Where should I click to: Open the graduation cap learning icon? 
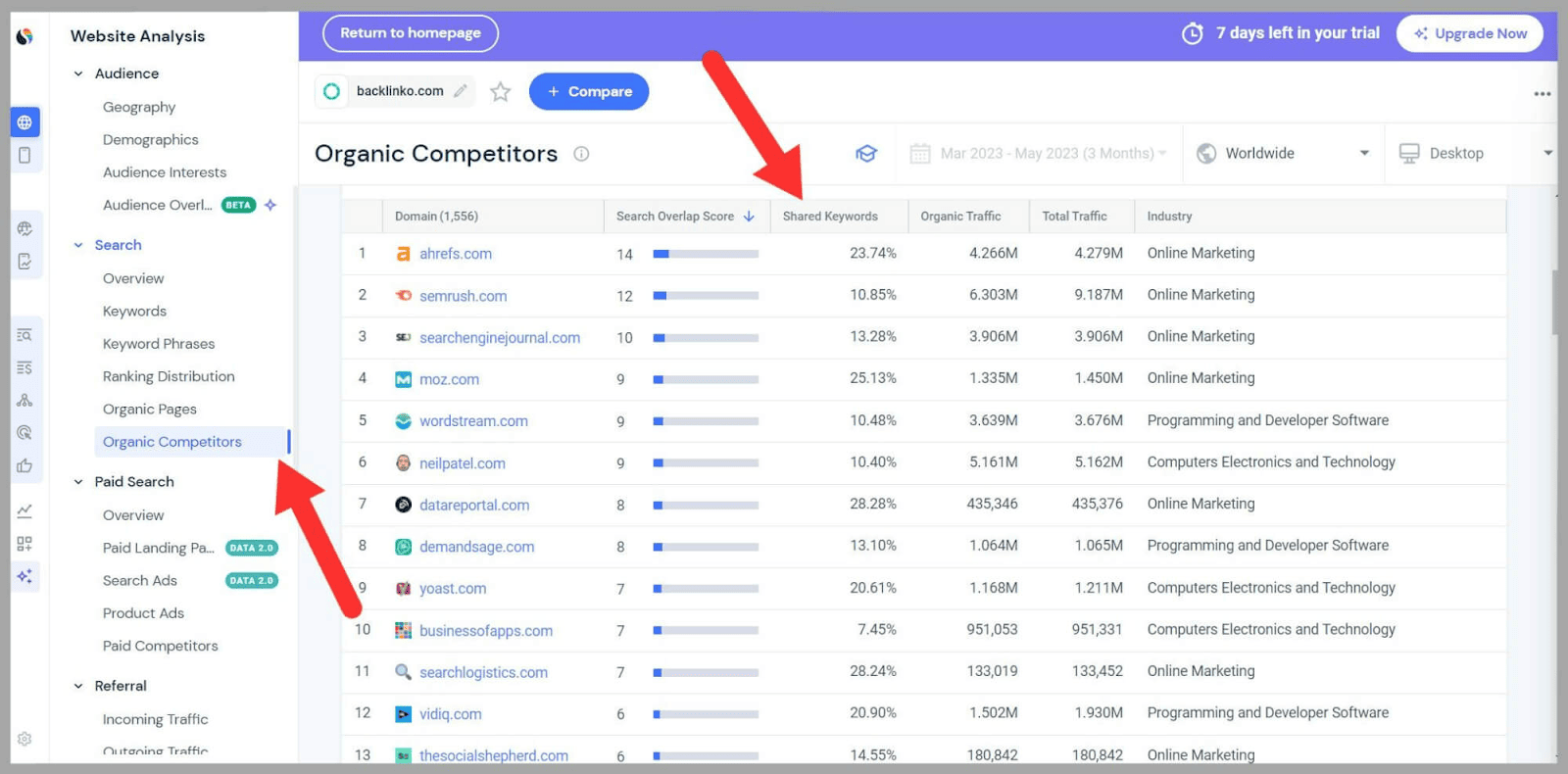click(866, 154)
